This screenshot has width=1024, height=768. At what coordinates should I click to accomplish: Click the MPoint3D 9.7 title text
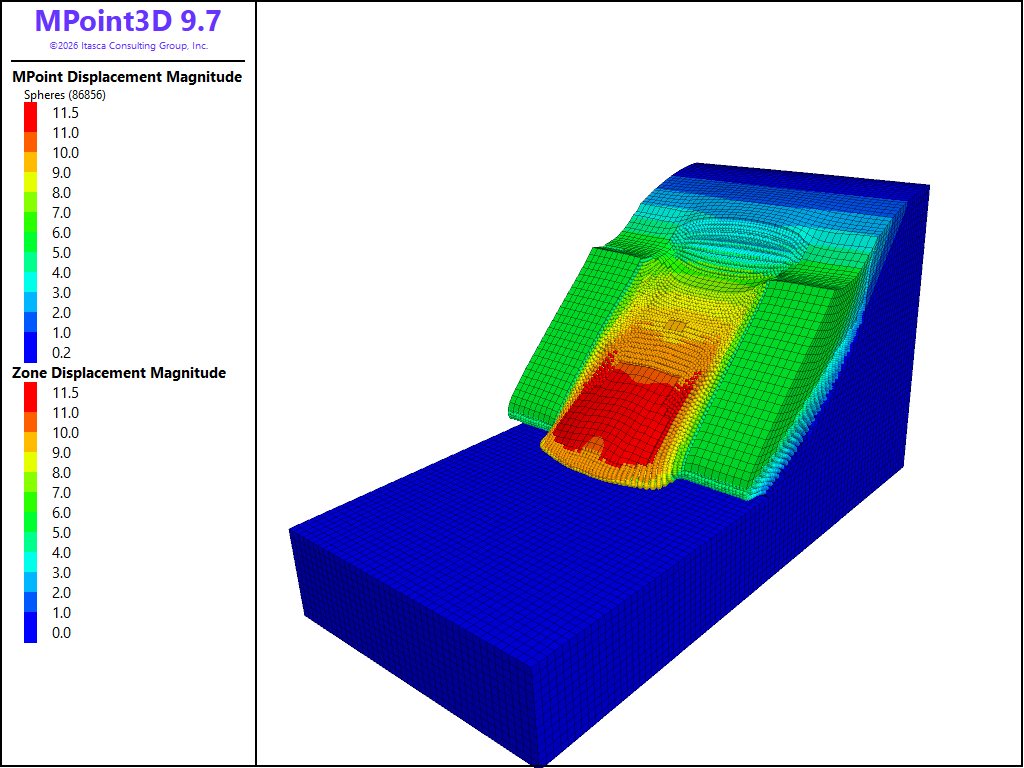pos(128,21)
